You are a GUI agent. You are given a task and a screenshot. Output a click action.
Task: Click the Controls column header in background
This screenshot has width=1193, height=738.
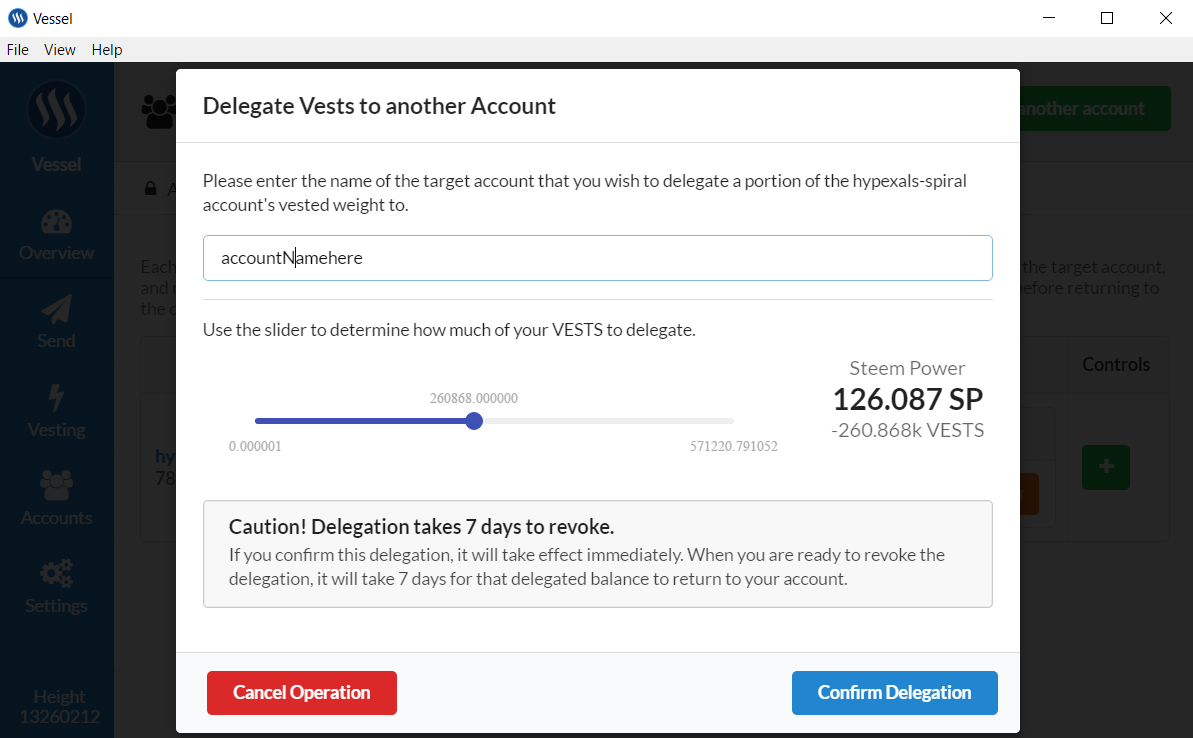[1115, 364]
